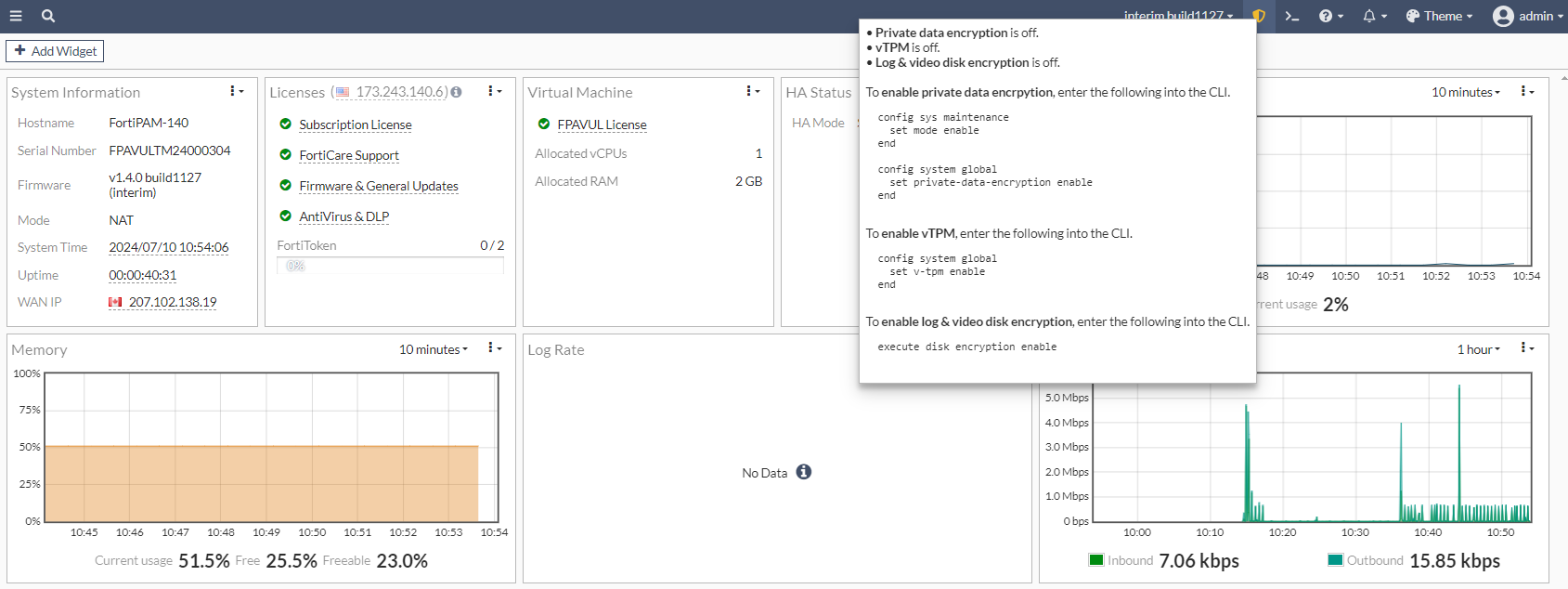This screenshot has width=1568, height=589.
Task: Open Virtual Machine widget options menu
Action: (x=752, y=91)
